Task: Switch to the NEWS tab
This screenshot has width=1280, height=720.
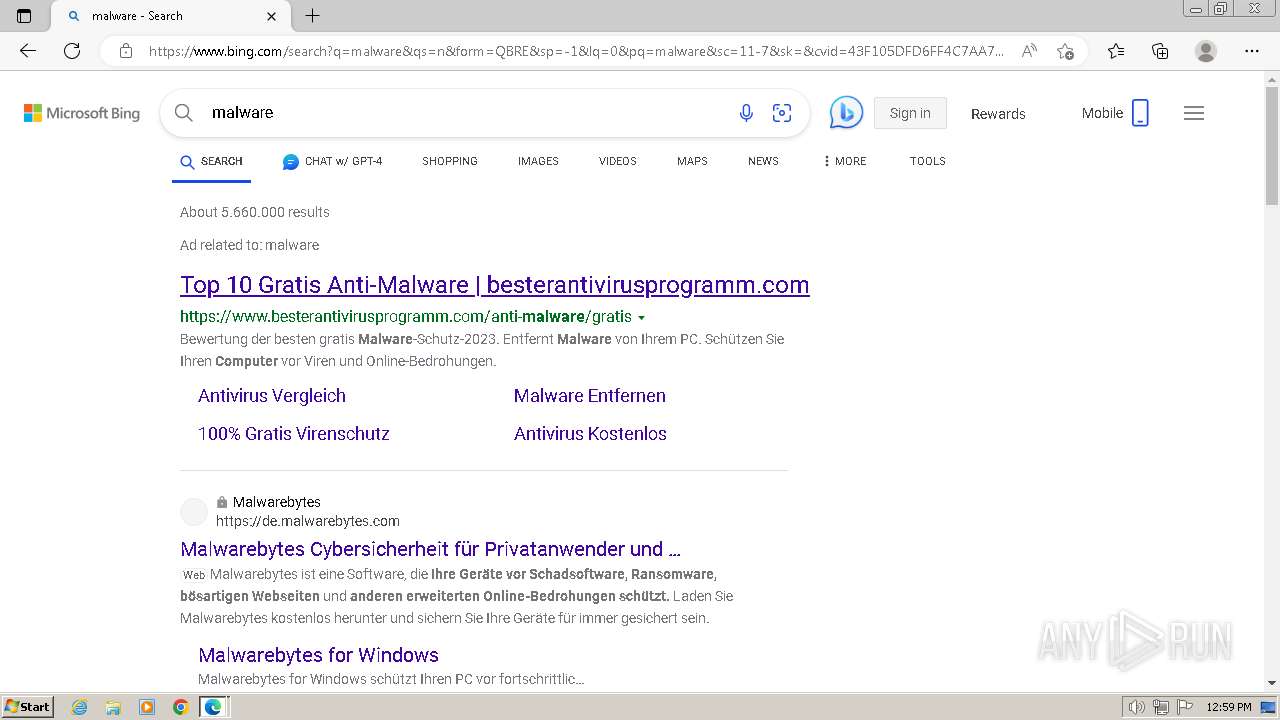Action: point(763,161)
